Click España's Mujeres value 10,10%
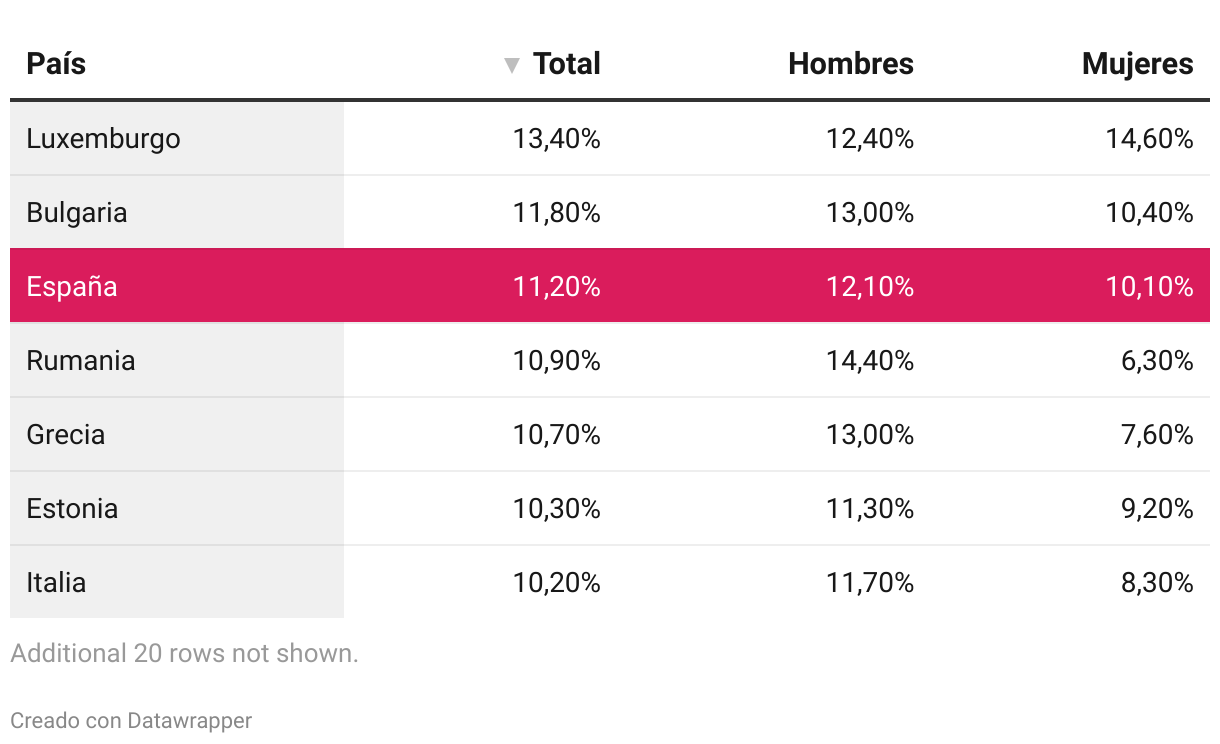 click(1149, 286)
